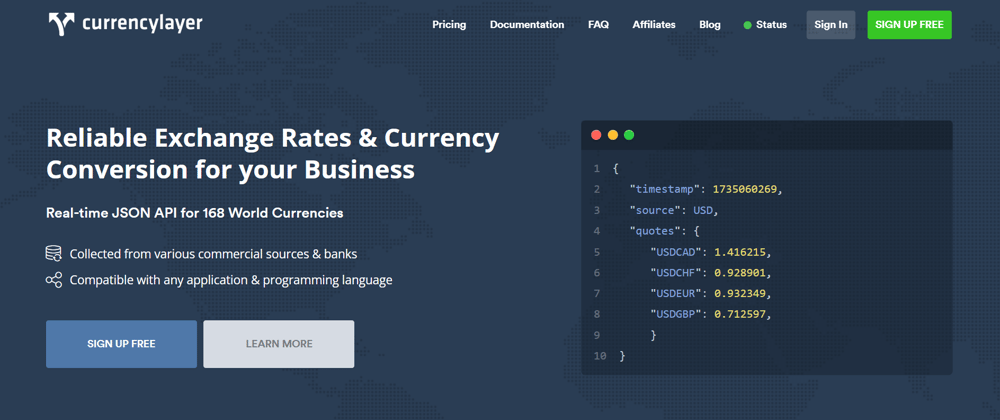Check the Status page link
Image resolution: width=1000 pixels, height=420 pixels.
771,25
